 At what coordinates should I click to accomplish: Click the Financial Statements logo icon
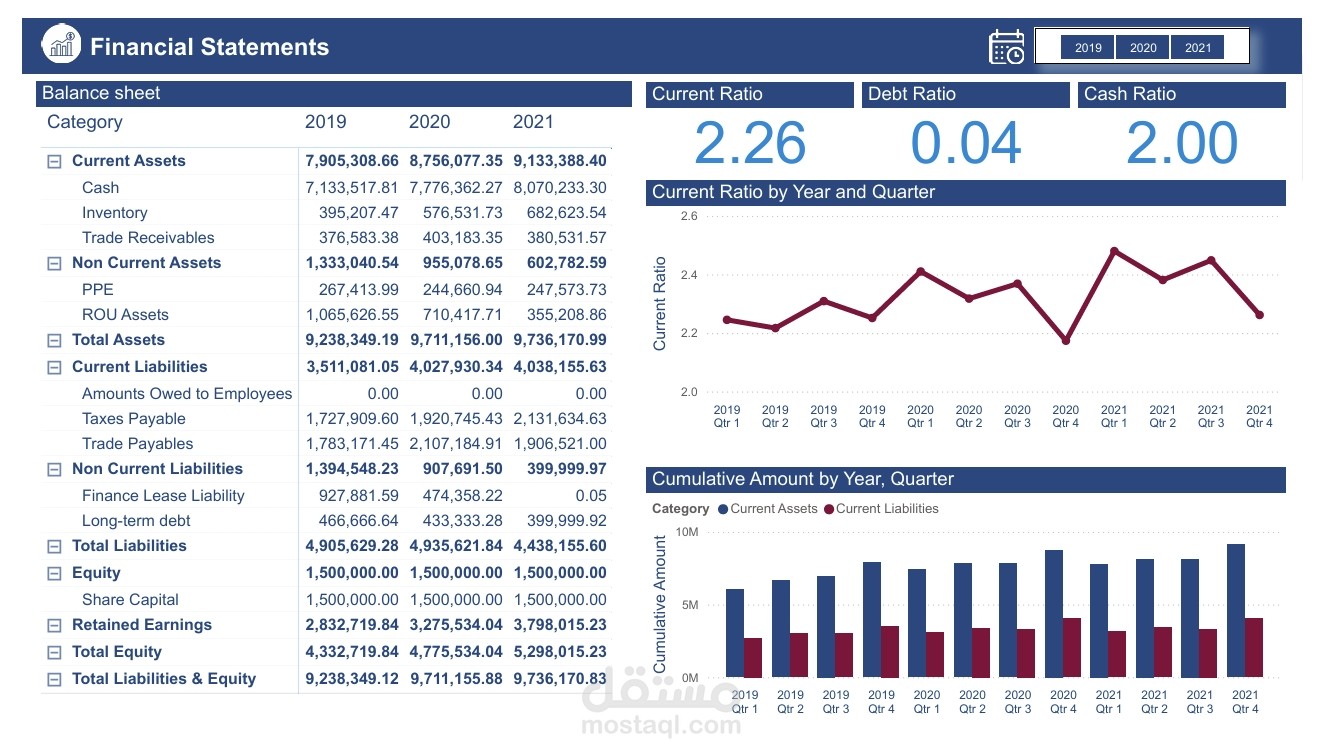(x=62, y=44)
